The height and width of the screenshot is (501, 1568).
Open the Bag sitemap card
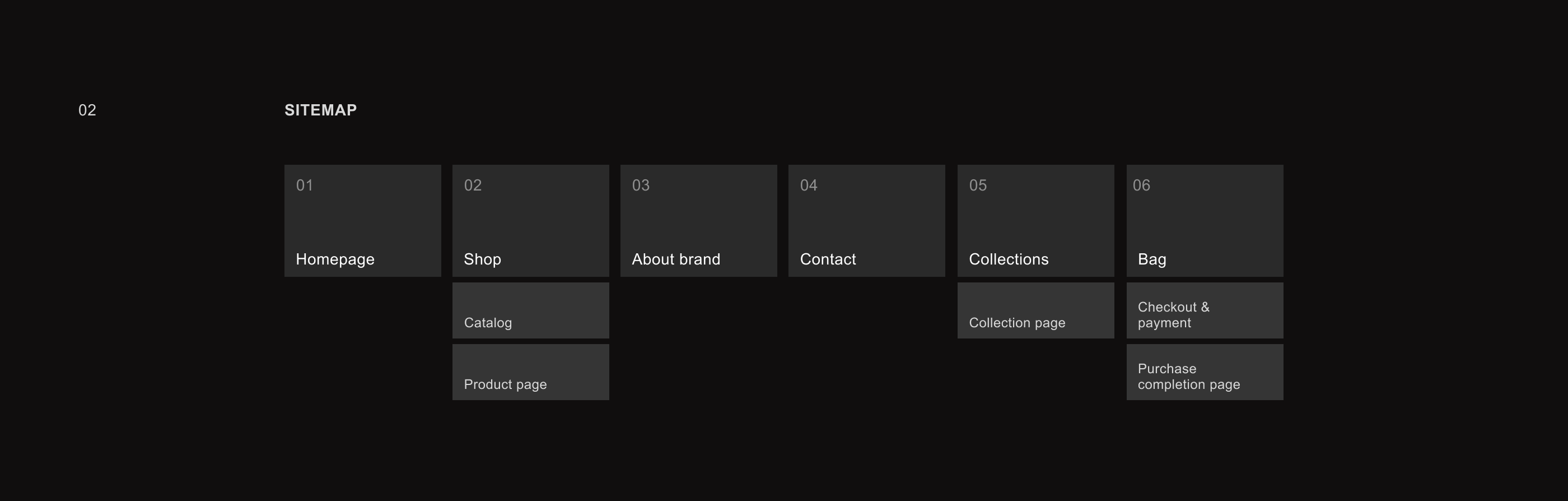point(1205,221)
